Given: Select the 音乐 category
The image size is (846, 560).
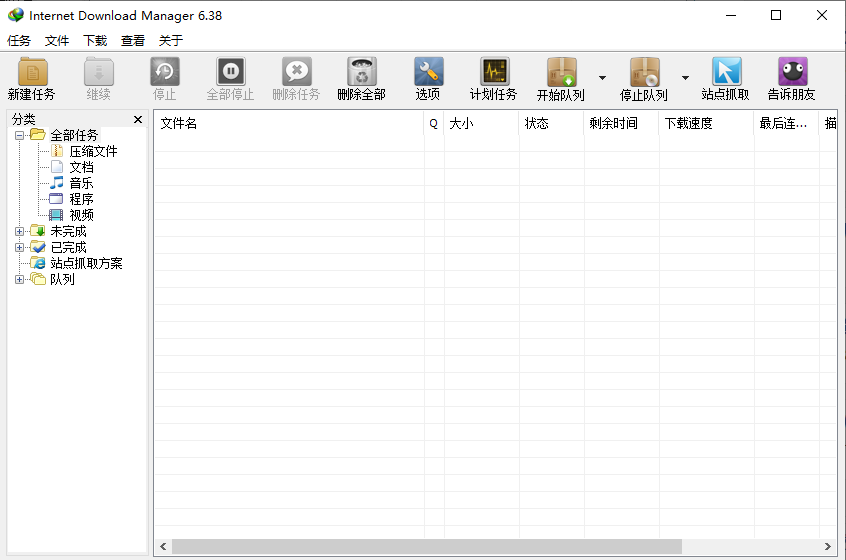Looking at the screenshot, I should 81,183.
